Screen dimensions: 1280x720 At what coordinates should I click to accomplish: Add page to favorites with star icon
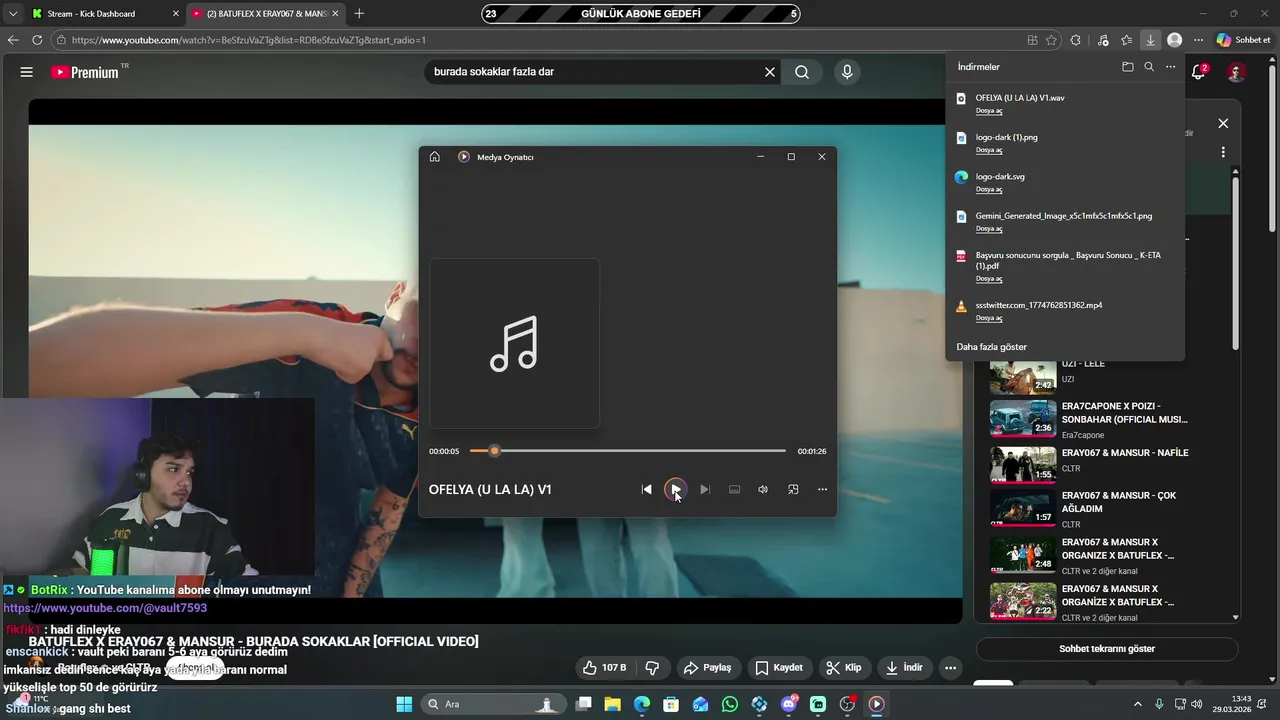[x=1051, y=40]
